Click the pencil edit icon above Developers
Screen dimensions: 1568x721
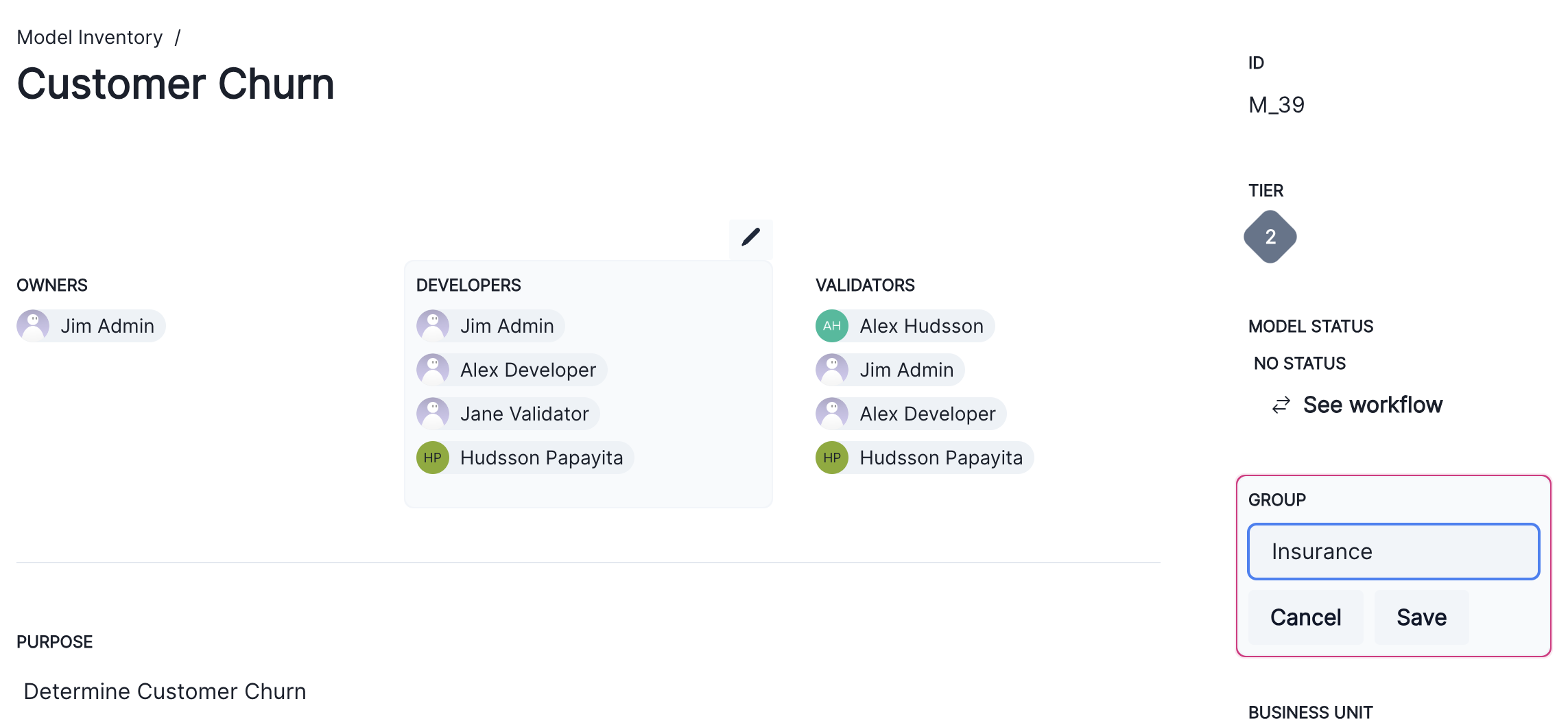coord(750,237)
